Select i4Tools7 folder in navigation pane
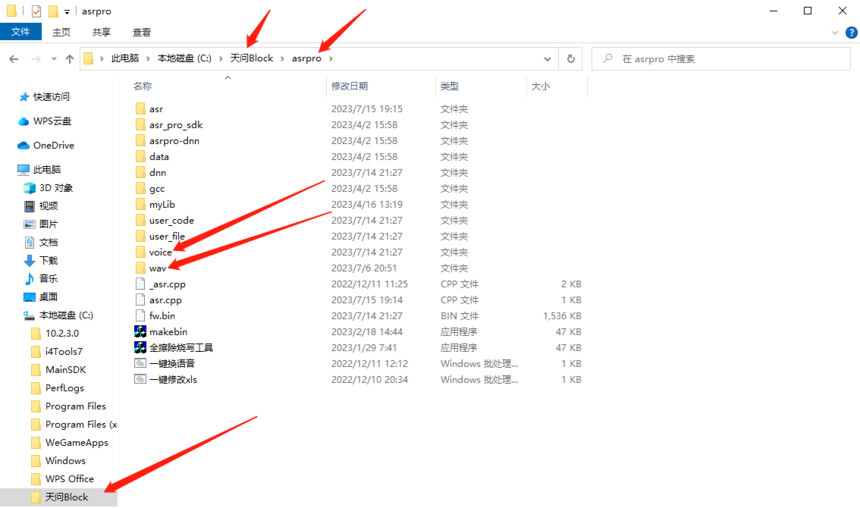Screen dimensions: 860x508 [64, 351]
